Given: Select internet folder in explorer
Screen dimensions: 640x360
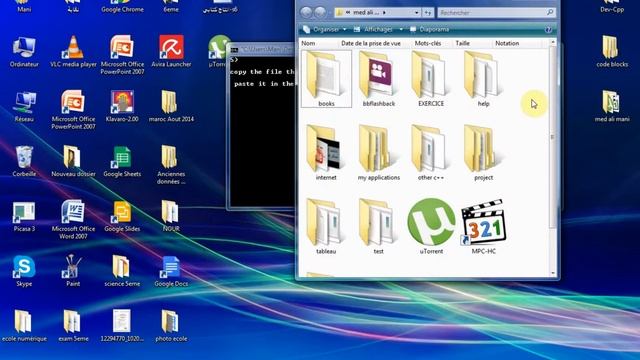Looking at the screenshot, I should (x=326, y=153).
